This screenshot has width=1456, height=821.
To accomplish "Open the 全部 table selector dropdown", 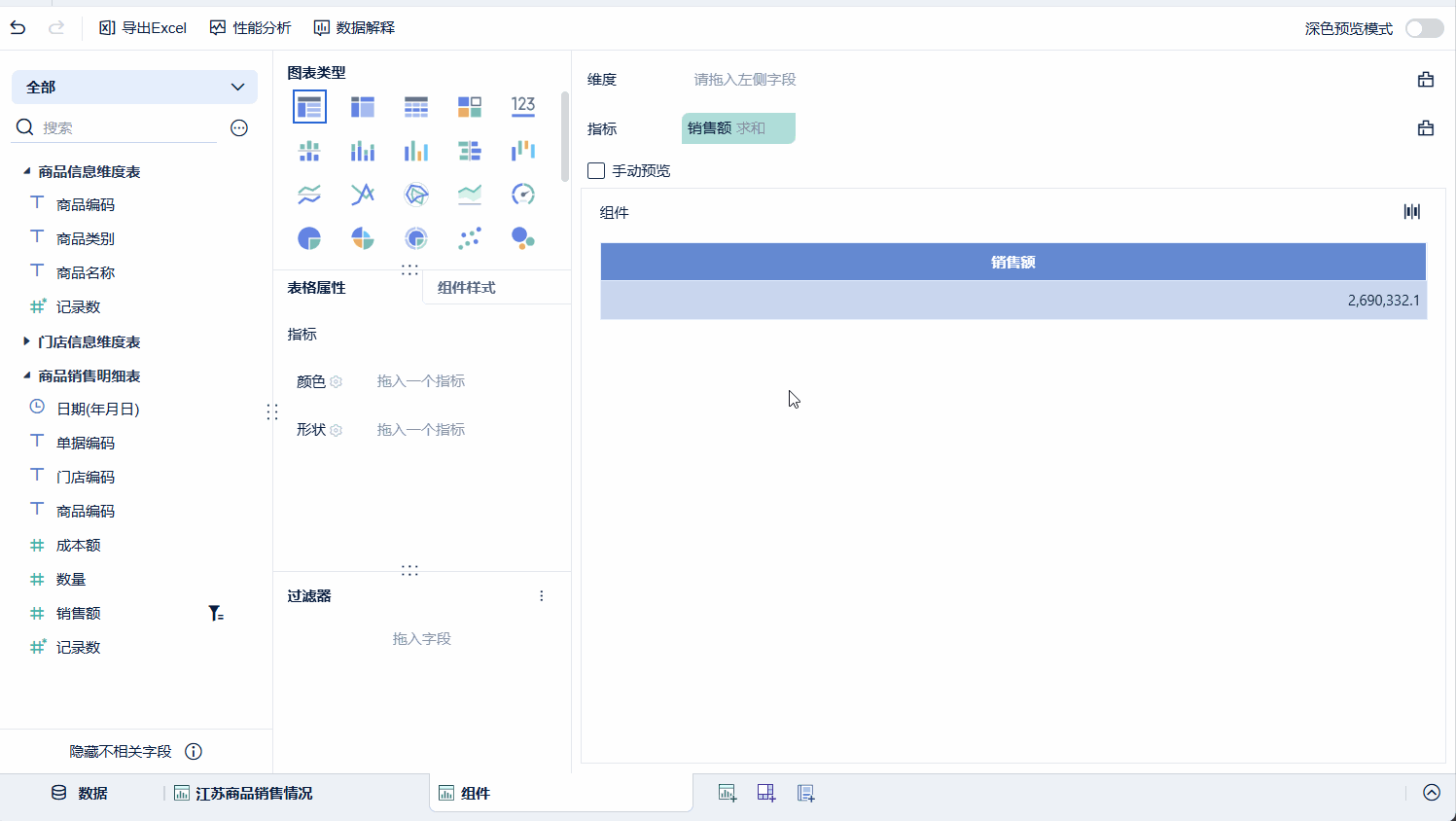I will [x=134, y=87].
